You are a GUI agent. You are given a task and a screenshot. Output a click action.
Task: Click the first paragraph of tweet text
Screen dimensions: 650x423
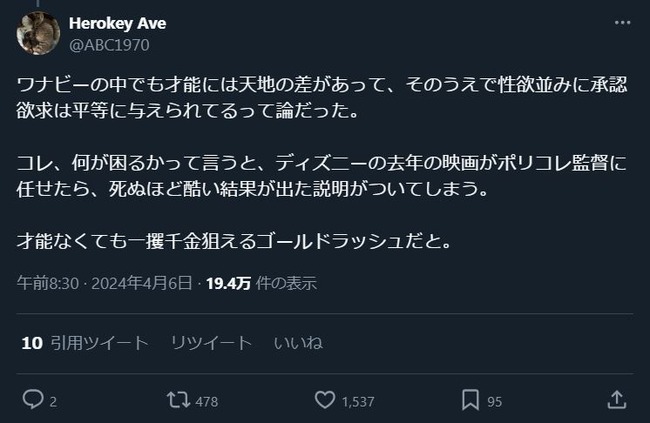click(322, 99)
